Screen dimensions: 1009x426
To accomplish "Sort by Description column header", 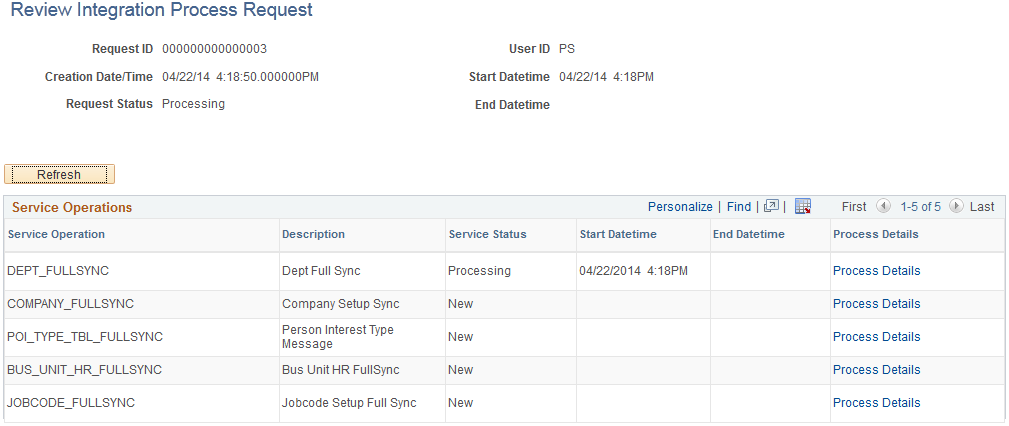I will pyautogui.click(x=313, y=234).
